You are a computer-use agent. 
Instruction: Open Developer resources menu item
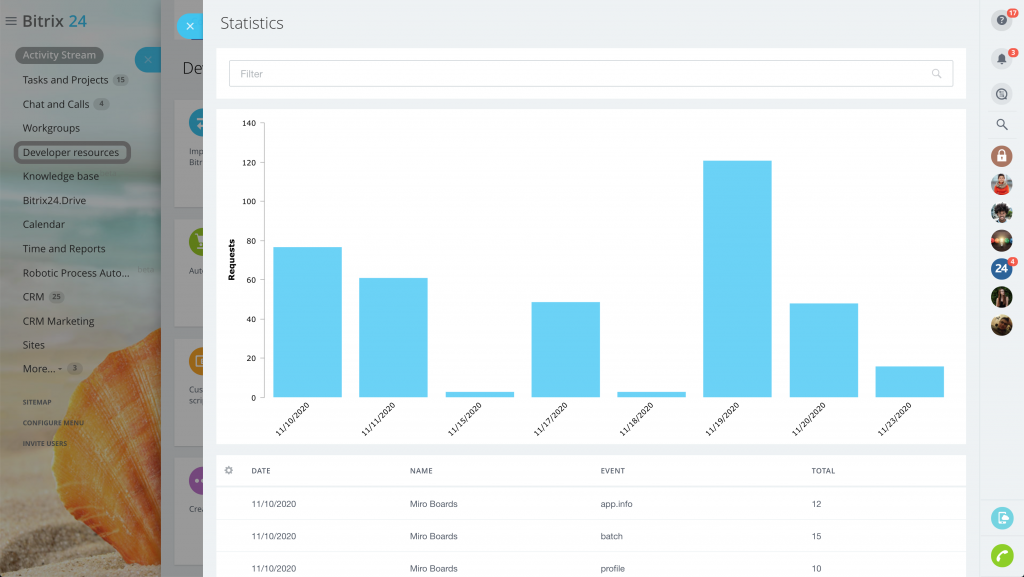(x=71, y=152)
